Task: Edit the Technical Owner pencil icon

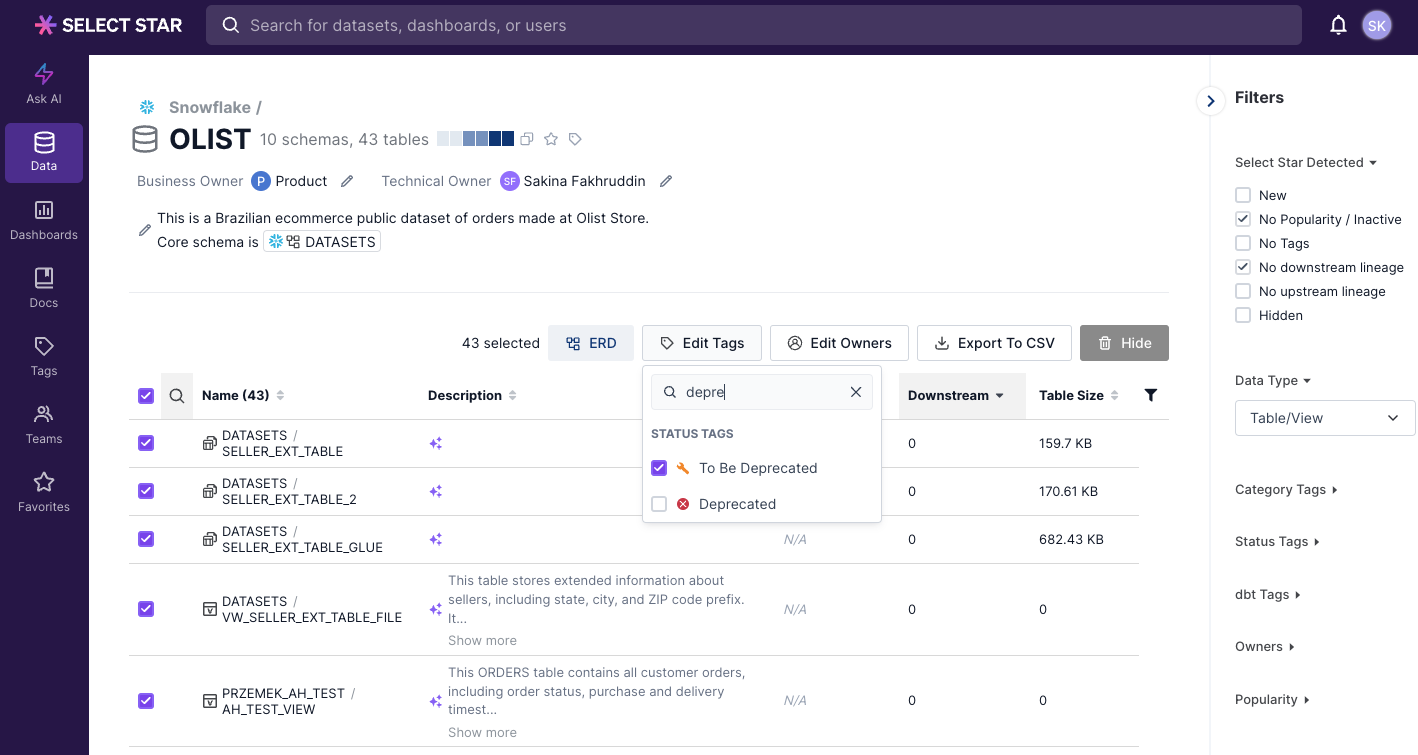Action: coord(666,181)
